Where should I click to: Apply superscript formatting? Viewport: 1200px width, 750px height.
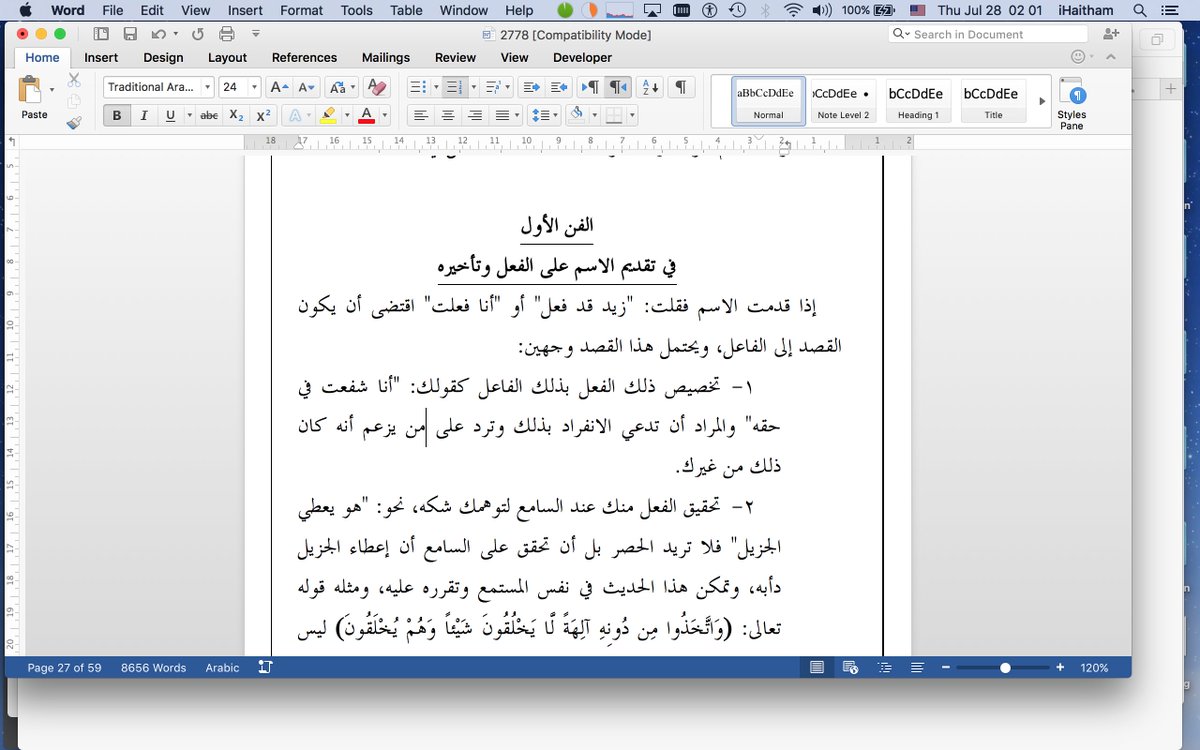tap(263, 114)
